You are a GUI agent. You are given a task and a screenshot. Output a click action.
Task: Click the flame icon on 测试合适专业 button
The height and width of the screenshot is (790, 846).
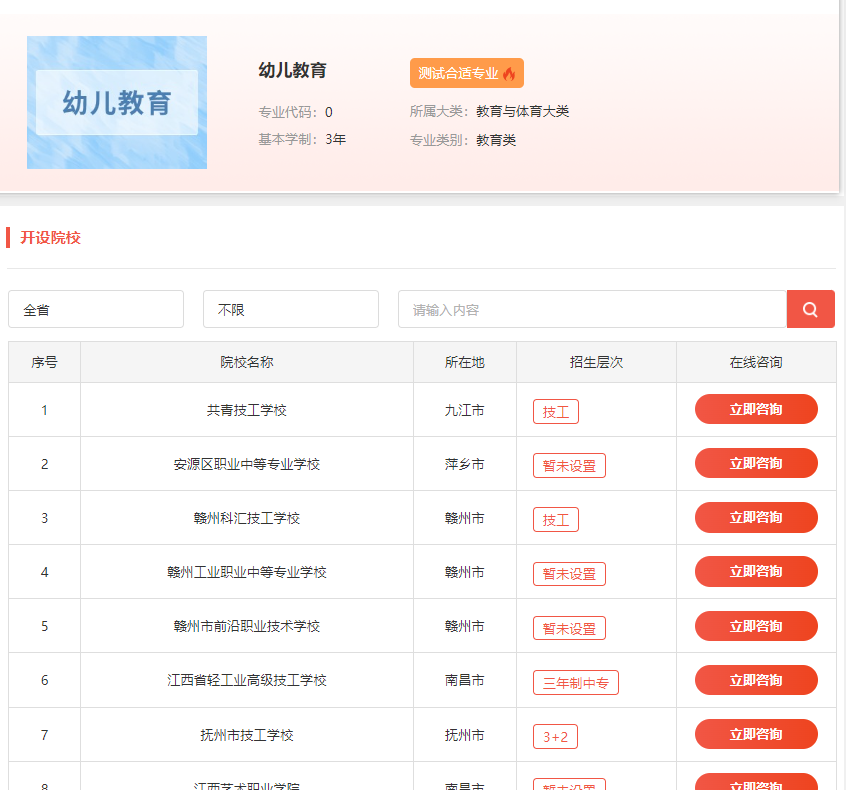508,72
